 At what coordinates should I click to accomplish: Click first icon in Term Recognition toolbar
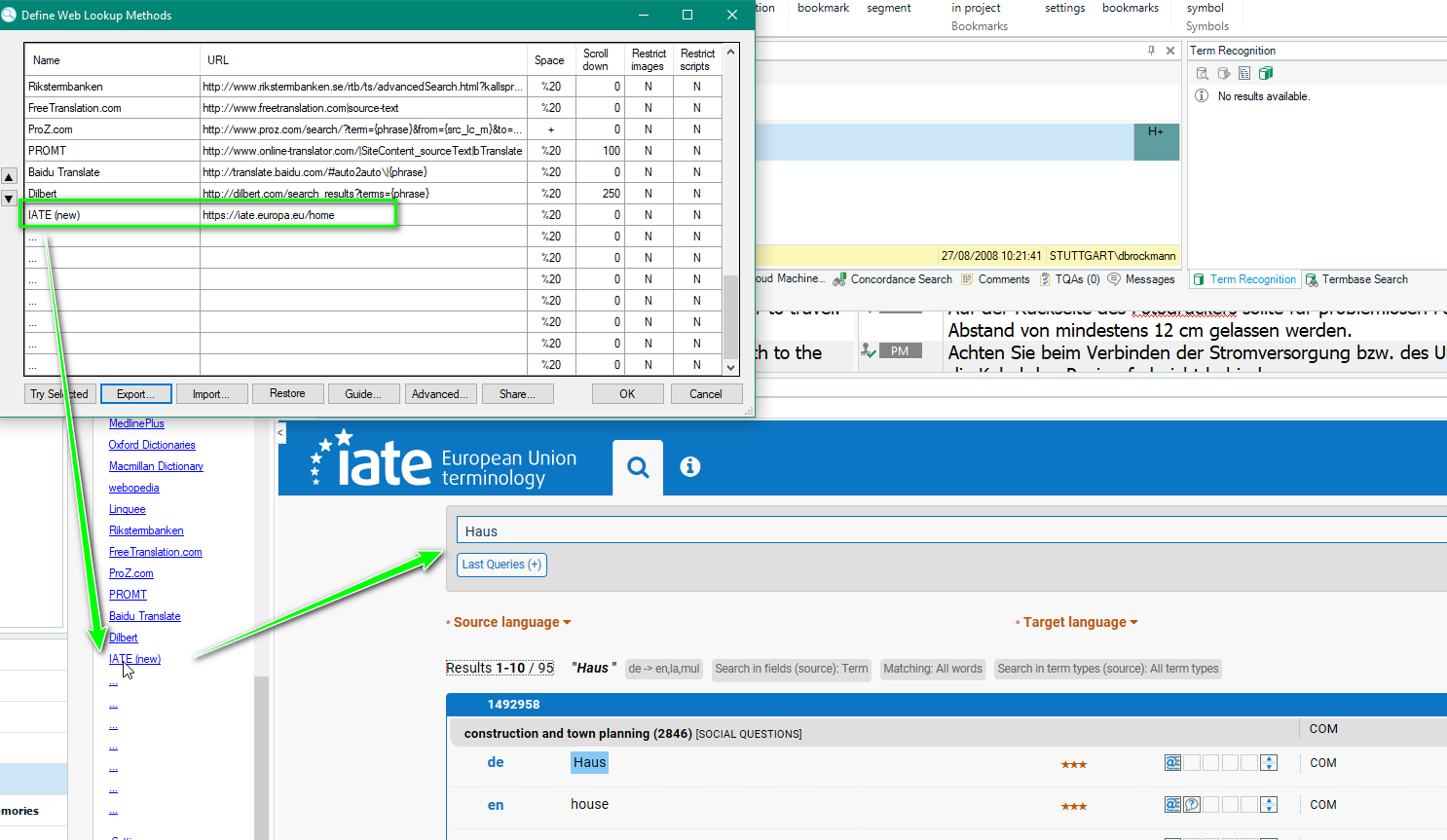click(1203, 73)
